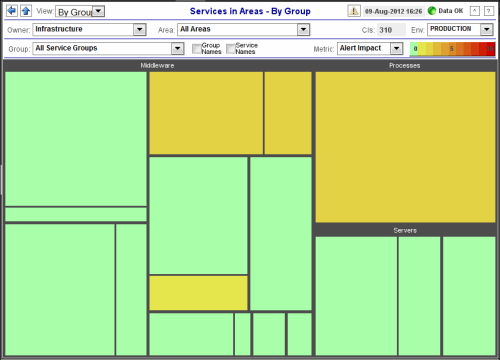Viewport: 500px width, 360px height.
Task: Enable the Service Names checkbox
Action: pyautogui.click(x=231, y=49)
